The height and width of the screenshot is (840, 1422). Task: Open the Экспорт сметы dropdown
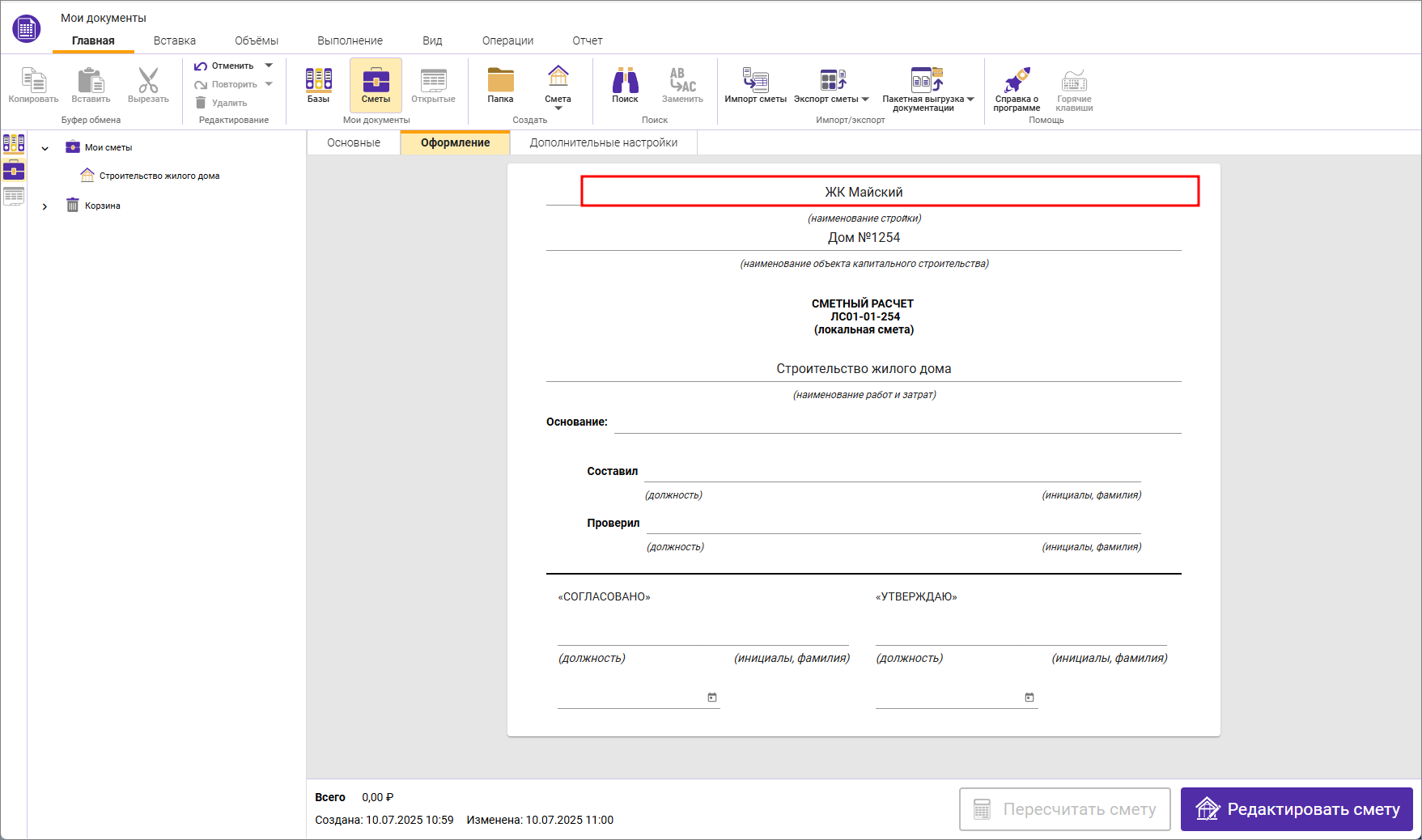click(x=865, y=100)
